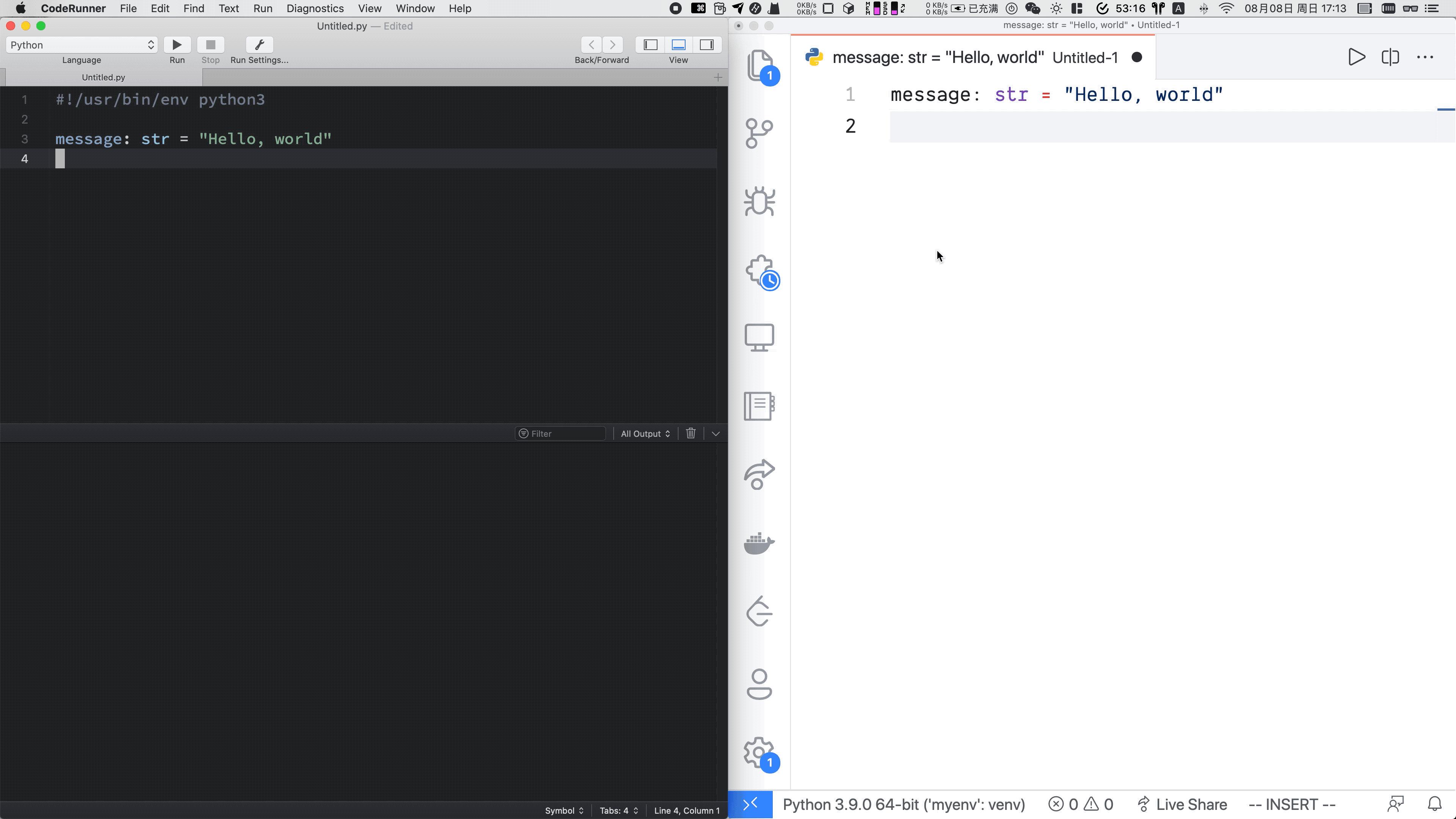Image resolution: width=1456 pixels, height=819 pixels.
Task: Open the Diagnostics menu
Action: pos(315,8)
